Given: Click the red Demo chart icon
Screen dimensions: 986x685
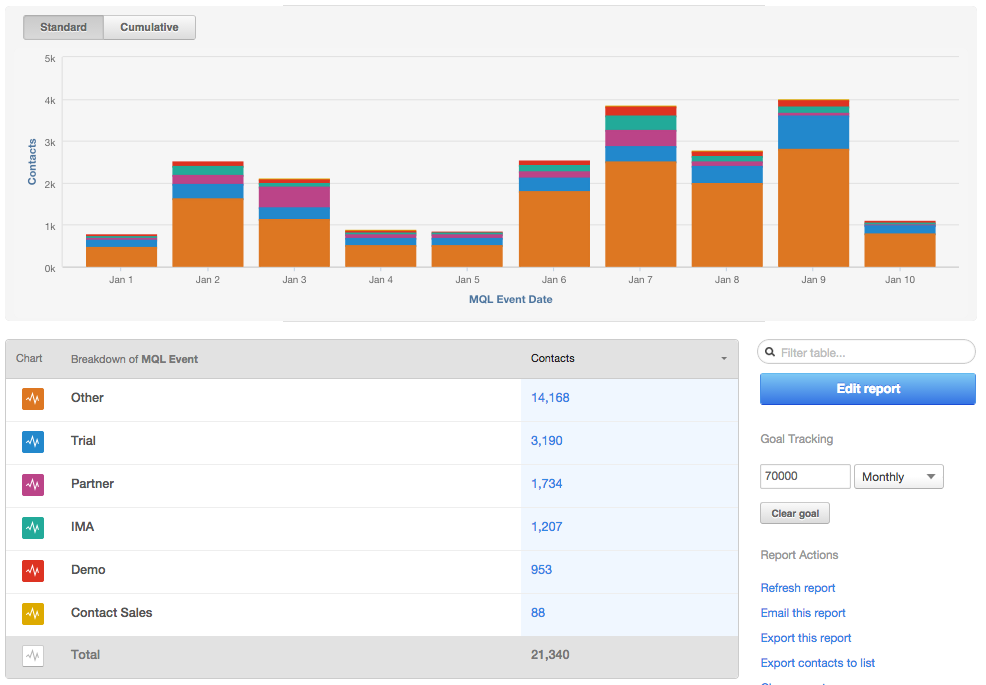Looking at the screenshot, I should pyautogui.click(x=33, y=571).
